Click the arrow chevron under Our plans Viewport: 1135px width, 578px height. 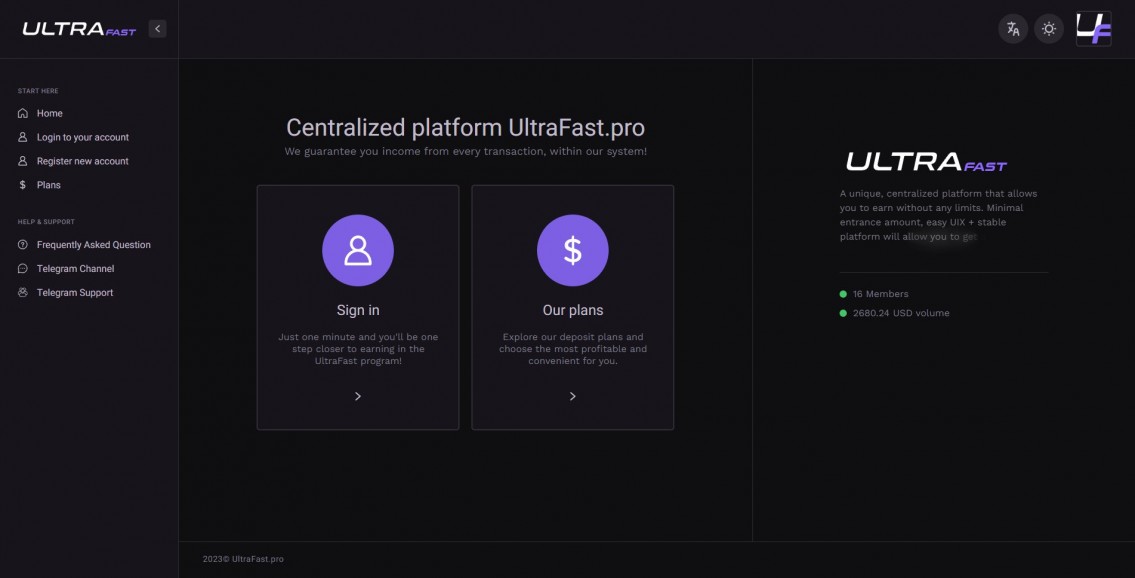pyautogui.click(x=573, y=396)
